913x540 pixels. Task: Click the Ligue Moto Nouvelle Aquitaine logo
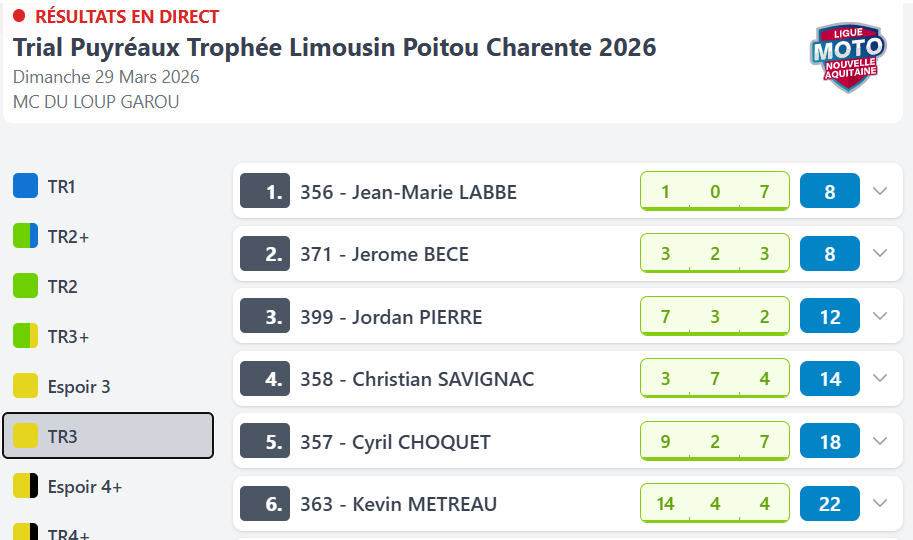[846, 56]
